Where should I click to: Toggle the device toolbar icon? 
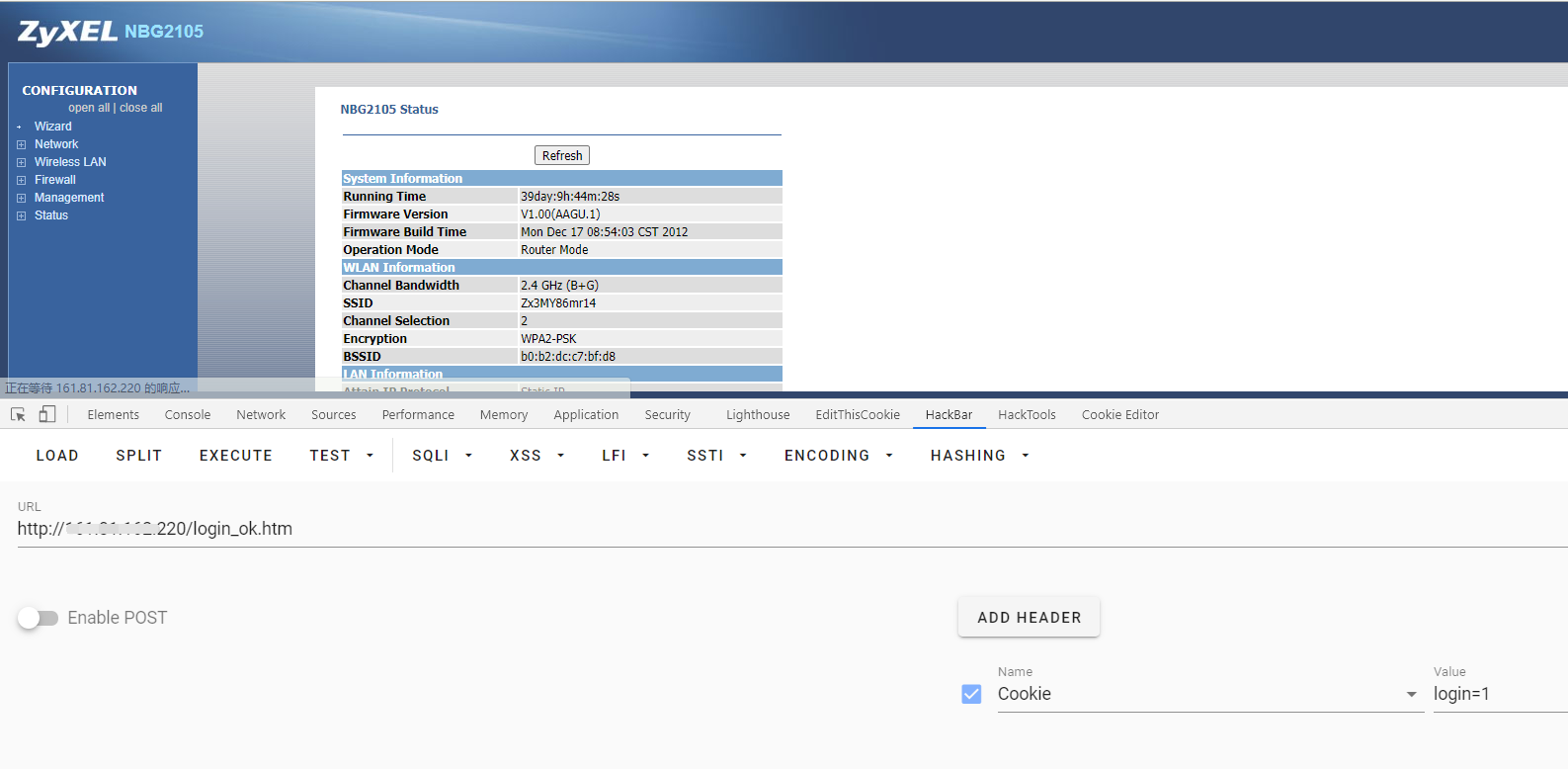tap(47, 415)
